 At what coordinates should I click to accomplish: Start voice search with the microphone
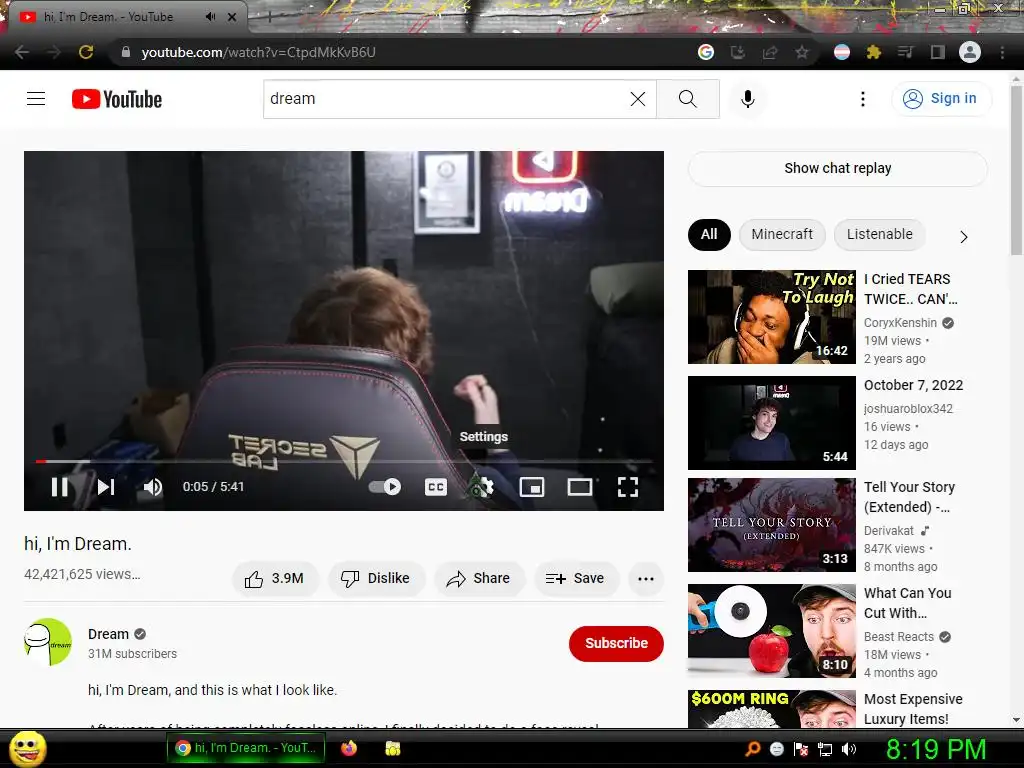[x=748, y=99]
